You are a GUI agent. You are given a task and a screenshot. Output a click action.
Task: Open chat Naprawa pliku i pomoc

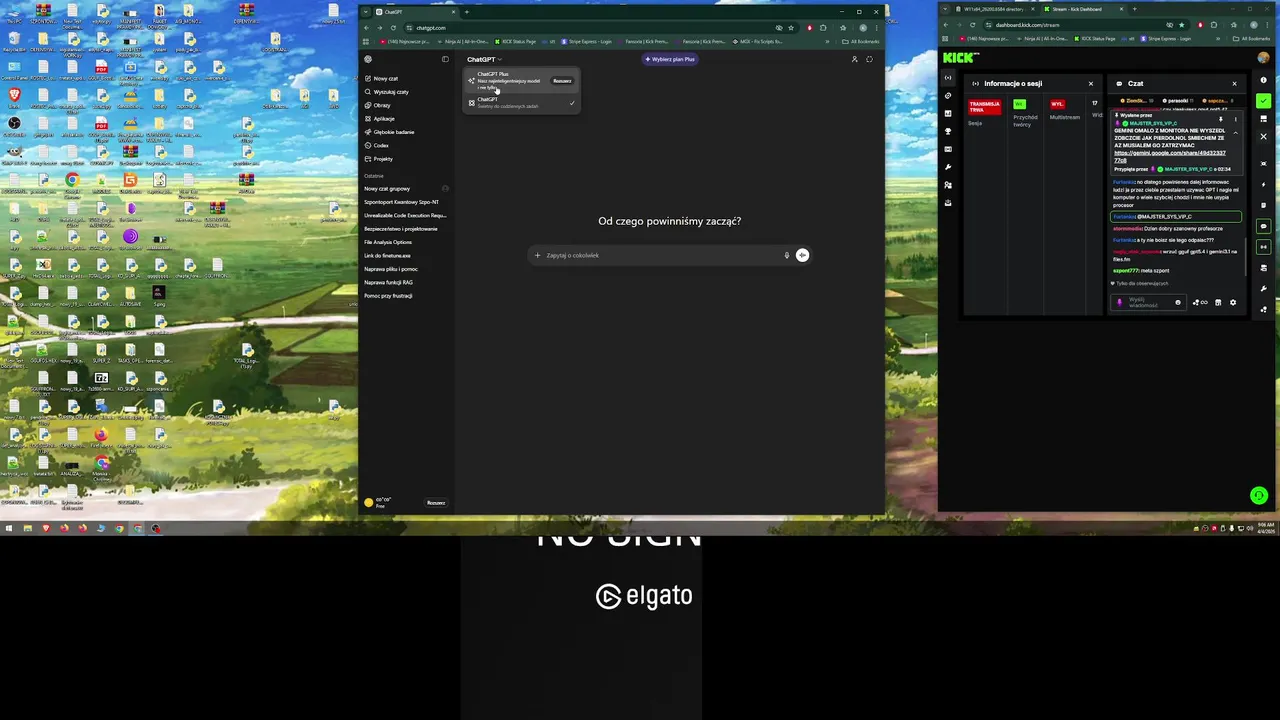point(391,269)
